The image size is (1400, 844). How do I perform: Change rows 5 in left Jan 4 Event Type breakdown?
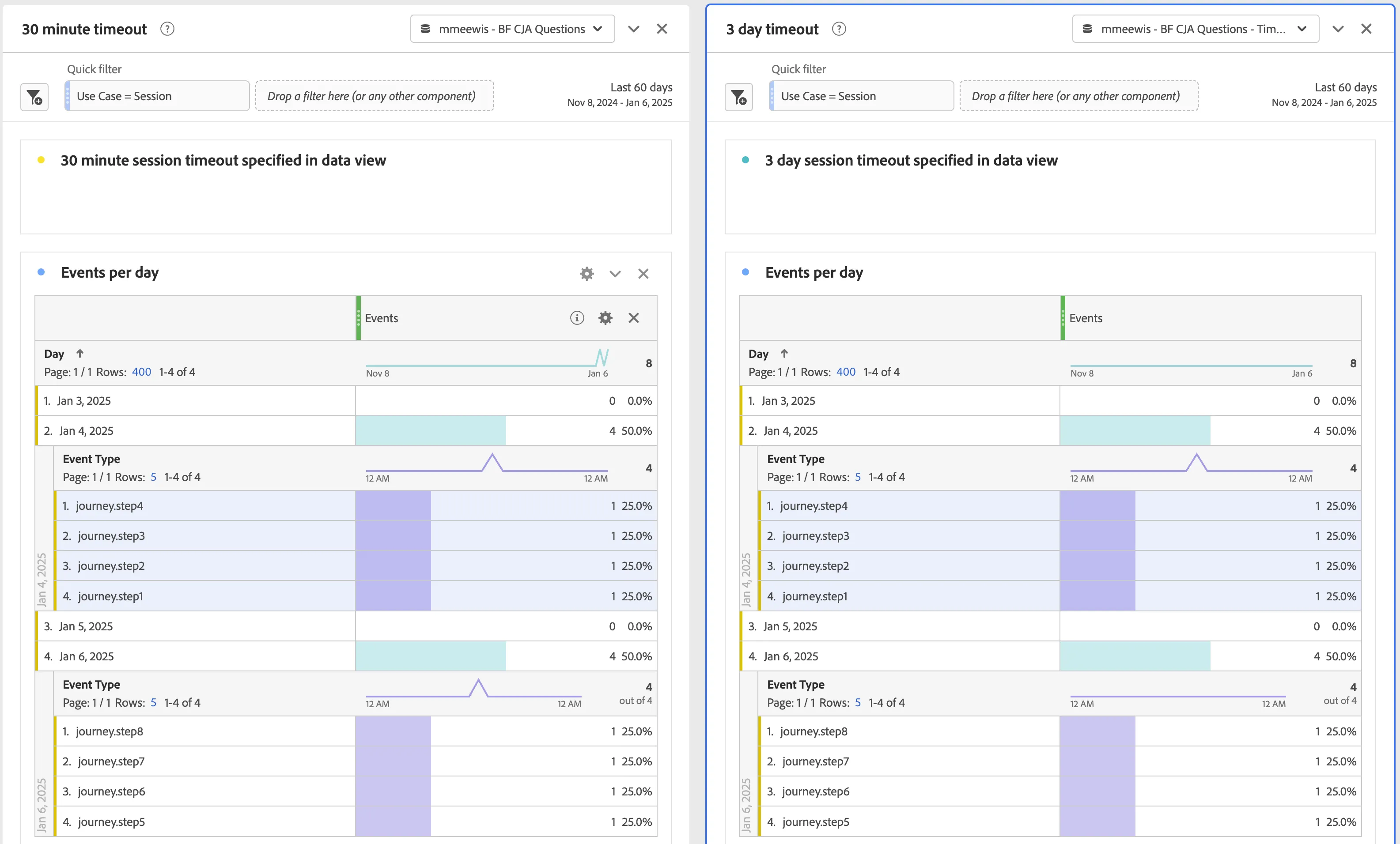153,477
